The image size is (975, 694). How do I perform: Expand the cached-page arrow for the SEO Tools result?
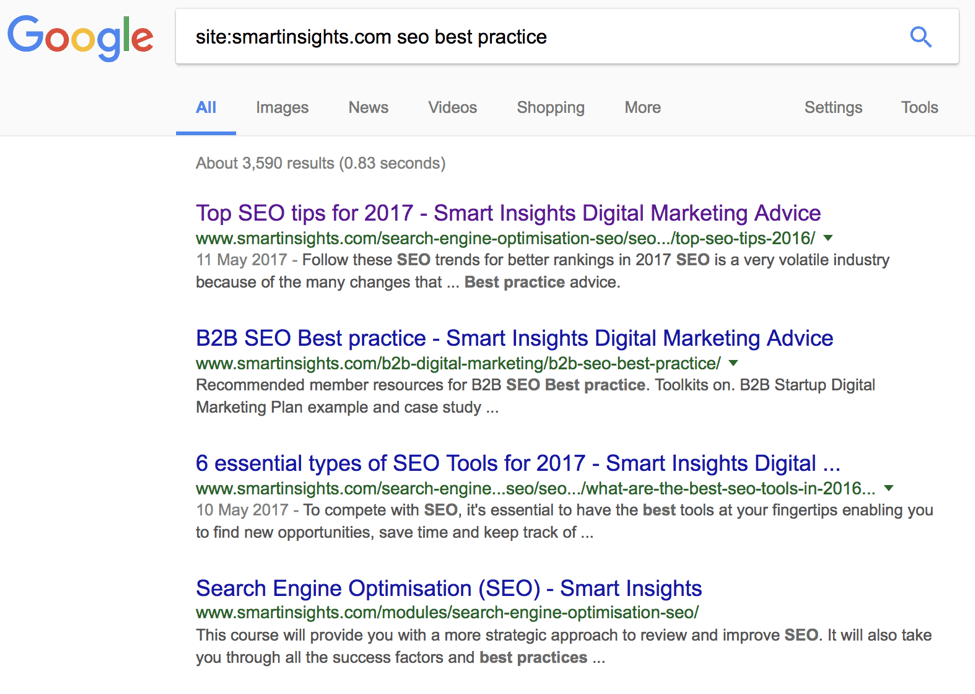[x=888, y=488]
